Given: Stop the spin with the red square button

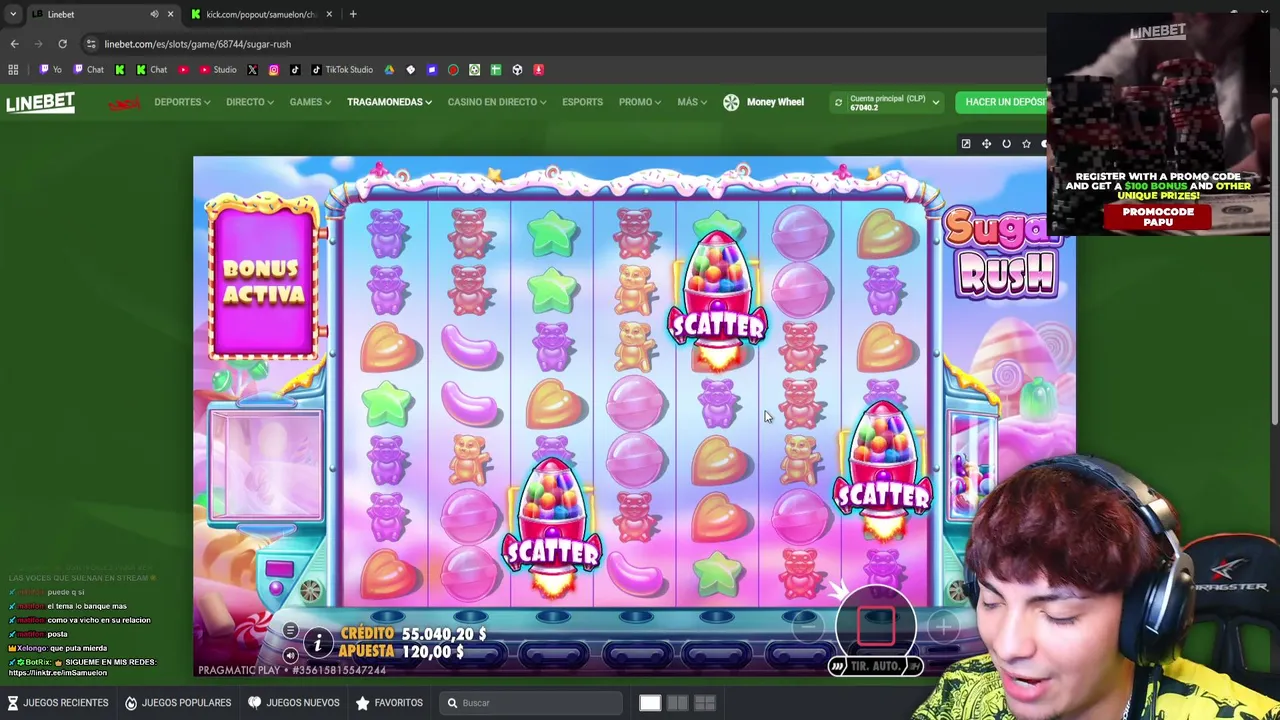Looking at the screenshot, I should pyautogui.click(x=876, y=625).
